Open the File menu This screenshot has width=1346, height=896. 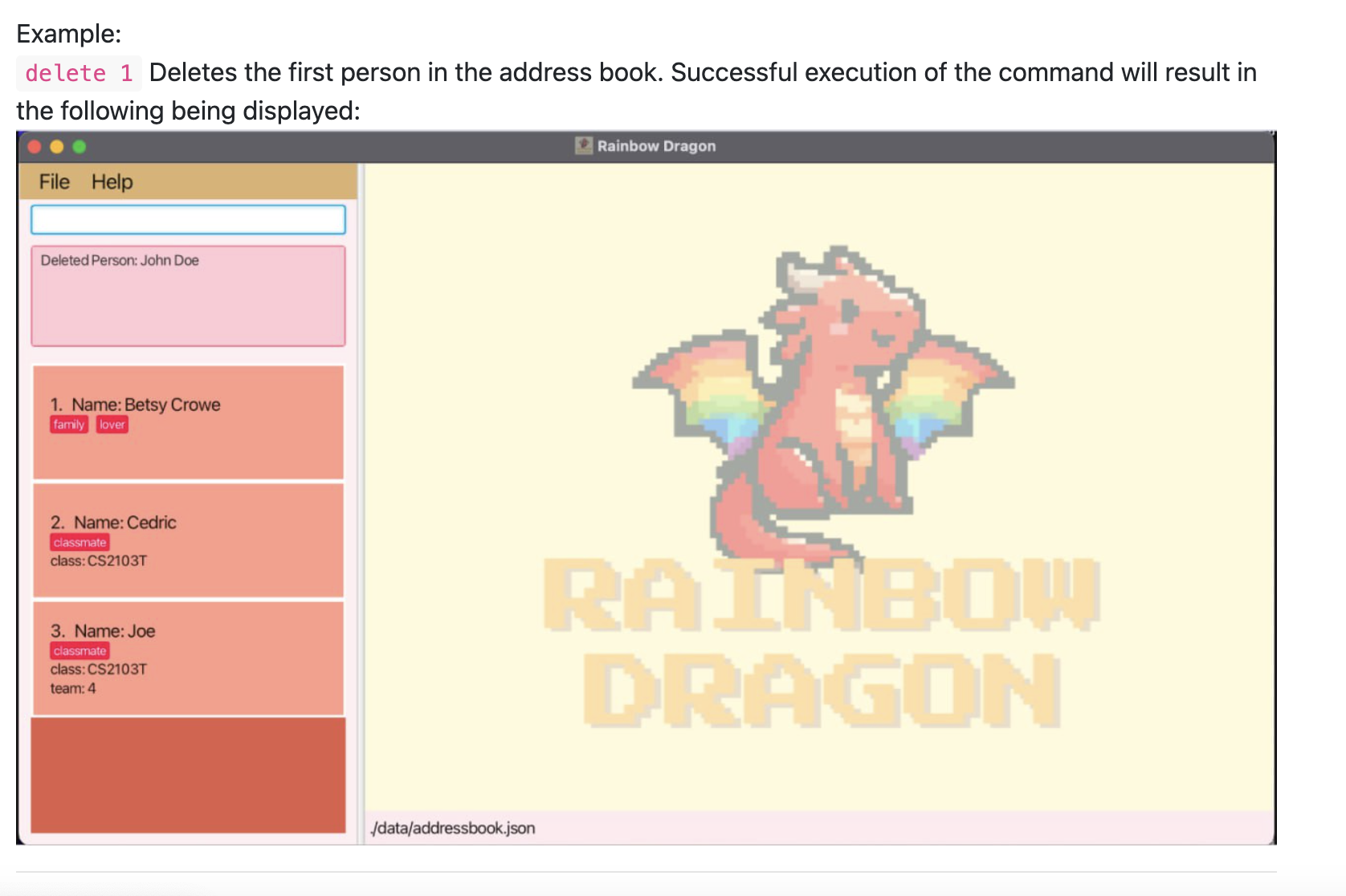tap(54, 182)
